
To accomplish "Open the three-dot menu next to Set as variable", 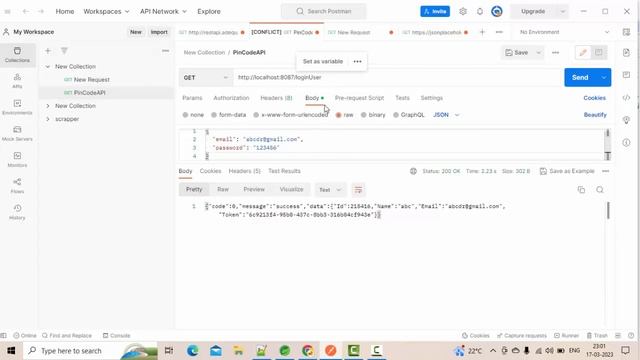I will click(357, 62).
